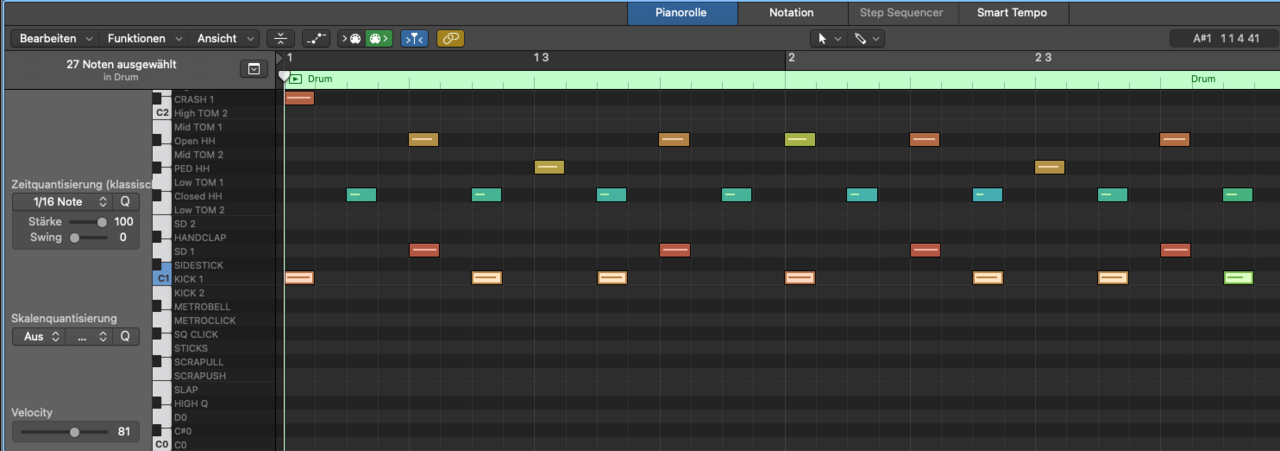
Task: Click ruler position 2 3
Action: 1042,58
